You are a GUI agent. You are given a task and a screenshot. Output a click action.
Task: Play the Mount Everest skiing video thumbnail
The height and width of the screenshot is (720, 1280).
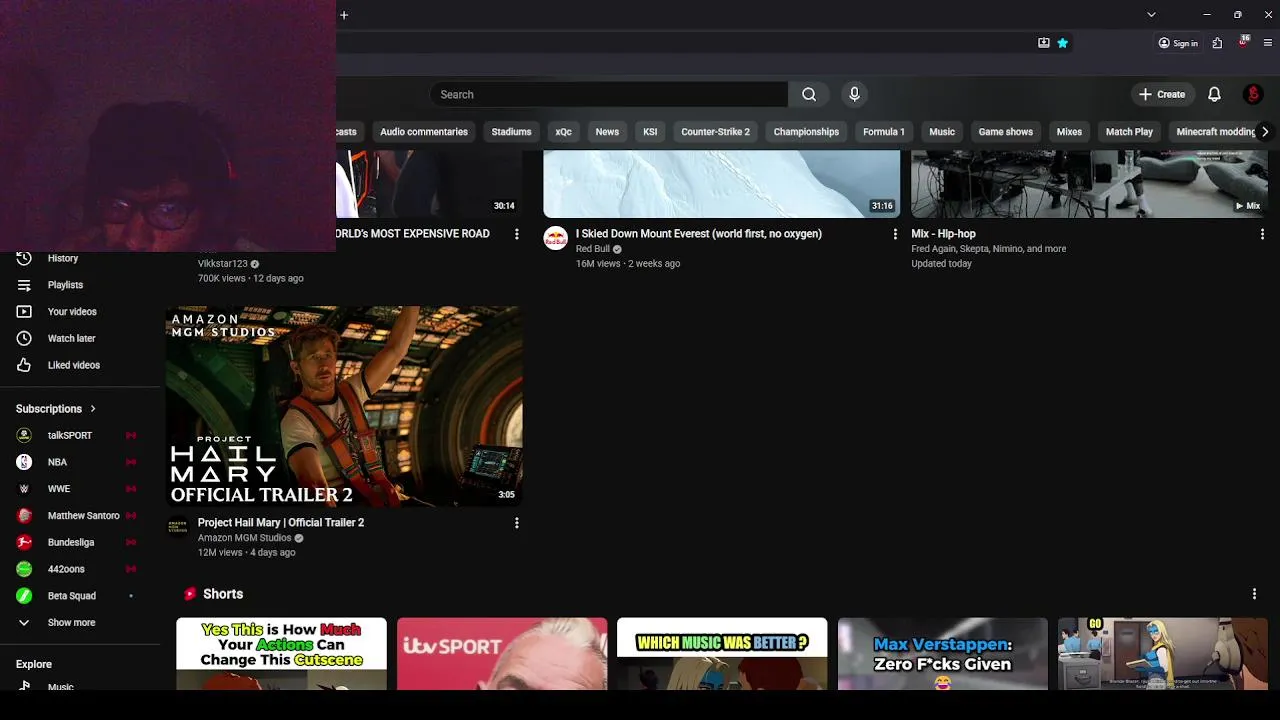click(x=721, y=184)
